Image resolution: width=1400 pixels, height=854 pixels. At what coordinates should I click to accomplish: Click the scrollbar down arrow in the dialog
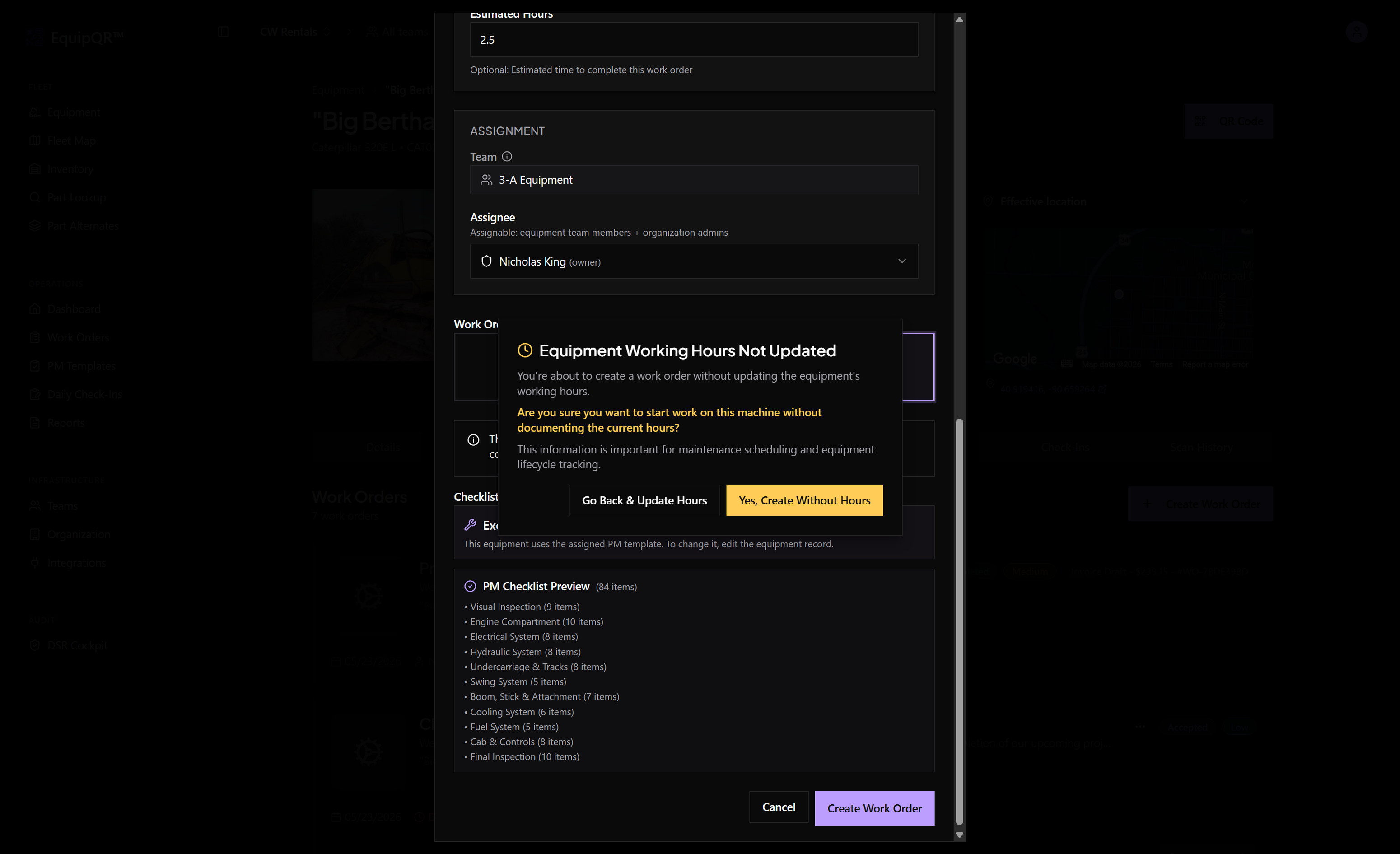pyautogui.click(x=959, y=835)
